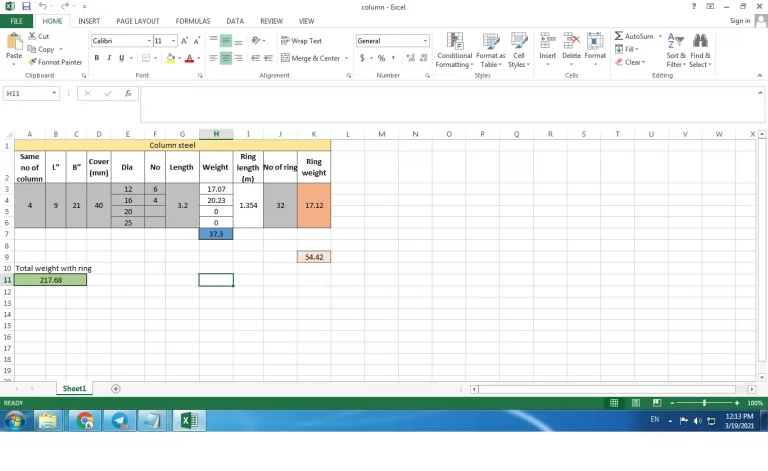Open Cell Styles gallery
This screenshot has height=471, width=768.
(519, 50)
